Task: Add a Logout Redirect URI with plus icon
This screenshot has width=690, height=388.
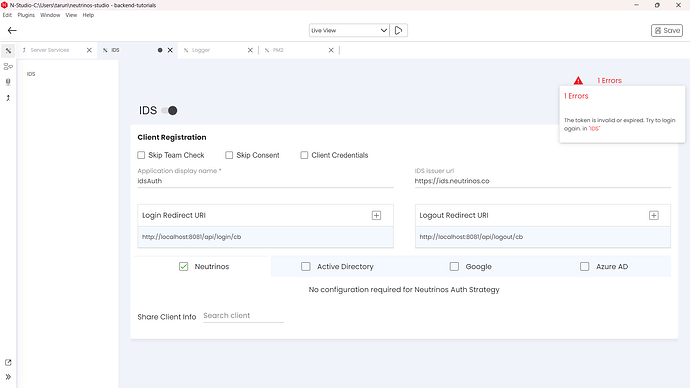Action: coord(653,215)
